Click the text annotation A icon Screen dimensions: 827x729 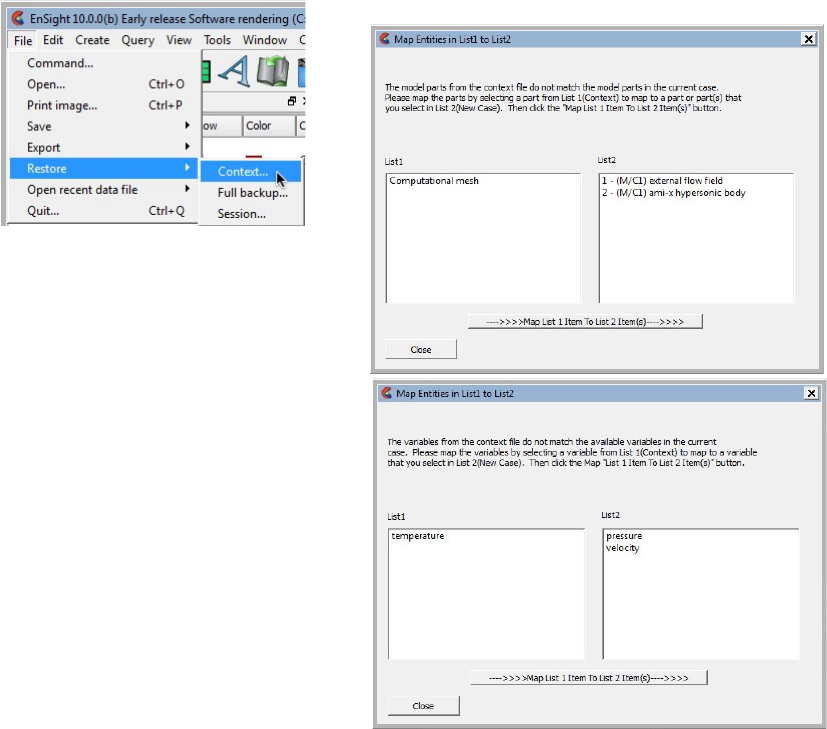click(x=234, y=71)
